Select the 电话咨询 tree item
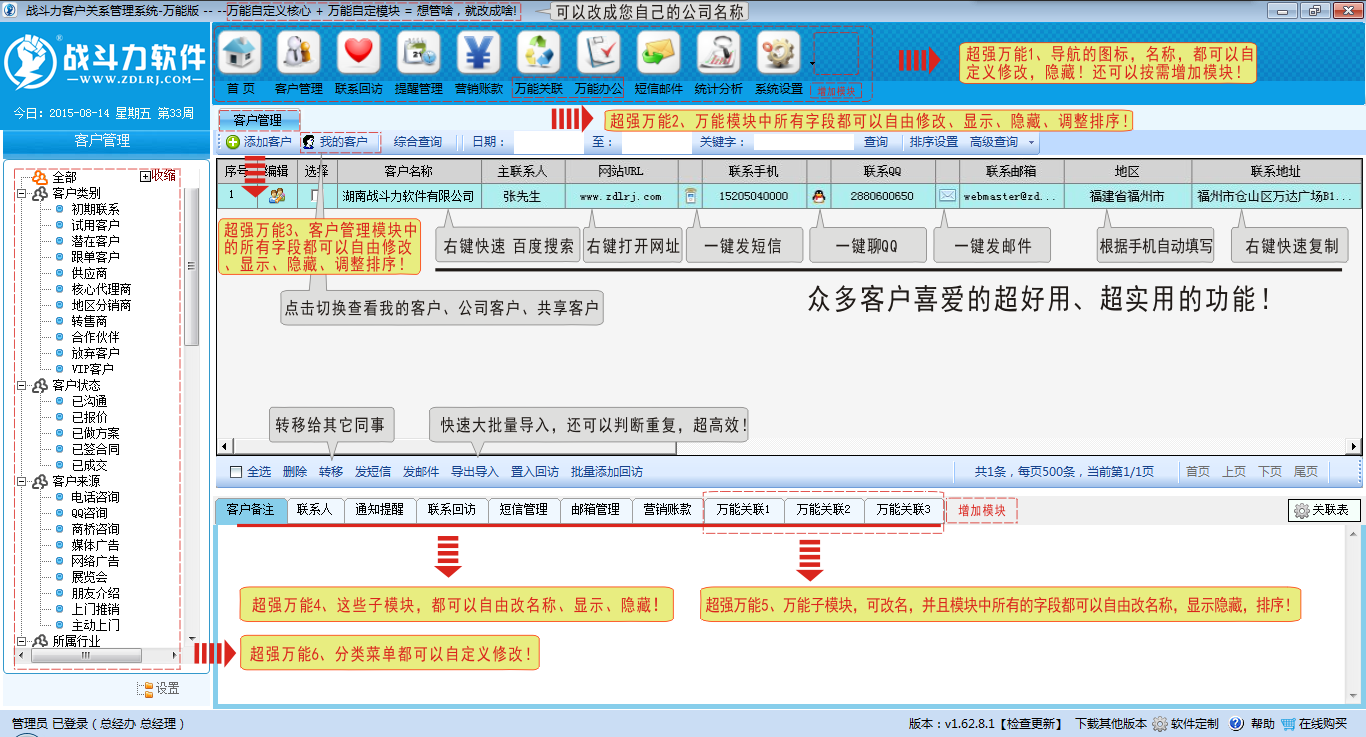Viewport: 1366px width, 737px height. pyautogui.click(x=95, y=497)
